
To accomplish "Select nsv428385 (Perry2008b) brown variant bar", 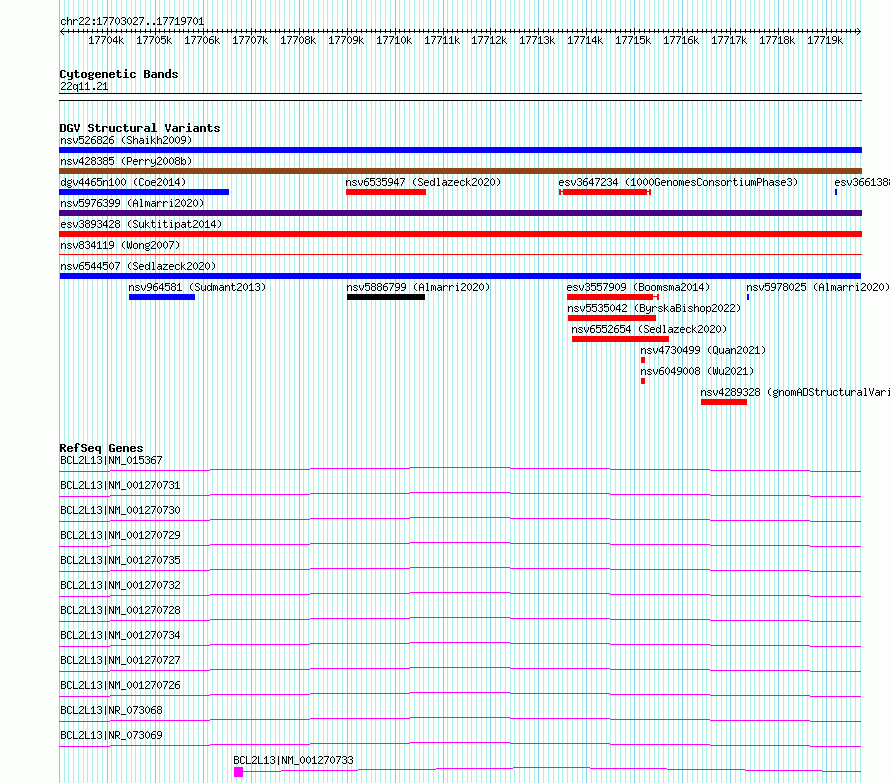I will (x=460, y=171).
